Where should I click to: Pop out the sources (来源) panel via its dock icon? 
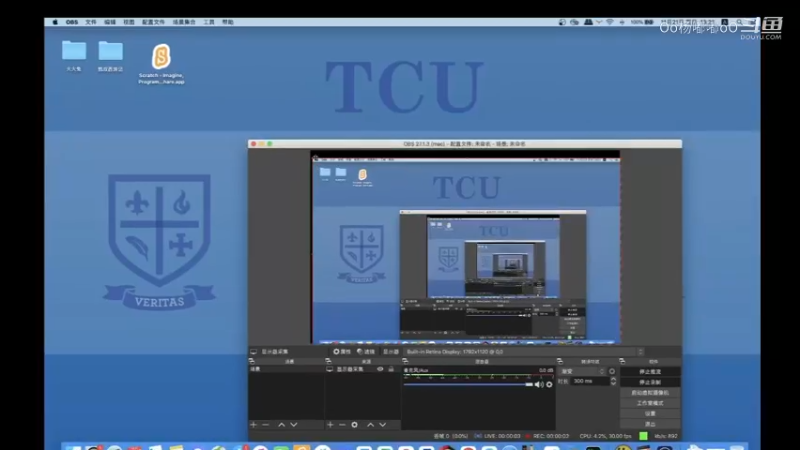click(x=328, y=361)
